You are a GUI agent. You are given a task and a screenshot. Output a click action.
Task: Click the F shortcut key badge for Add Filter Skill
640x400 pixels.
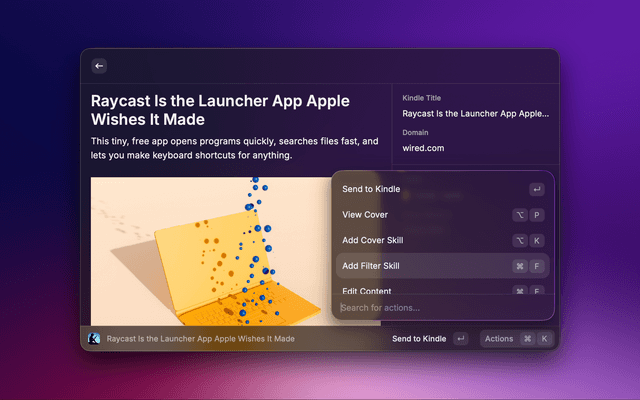click(537, 266)
